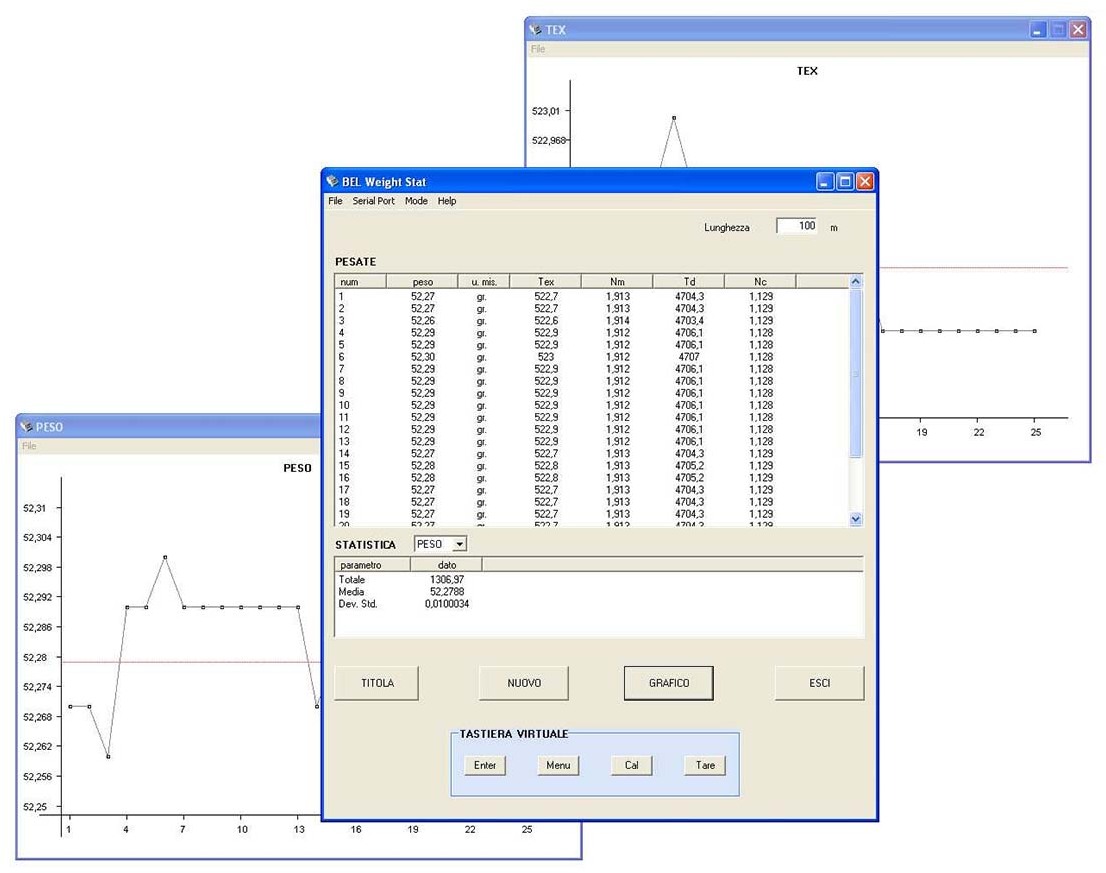Viewport: 1106px width, 873px height.
Task: Close the BEL Weight Stat window
Action: coord(865,182)
